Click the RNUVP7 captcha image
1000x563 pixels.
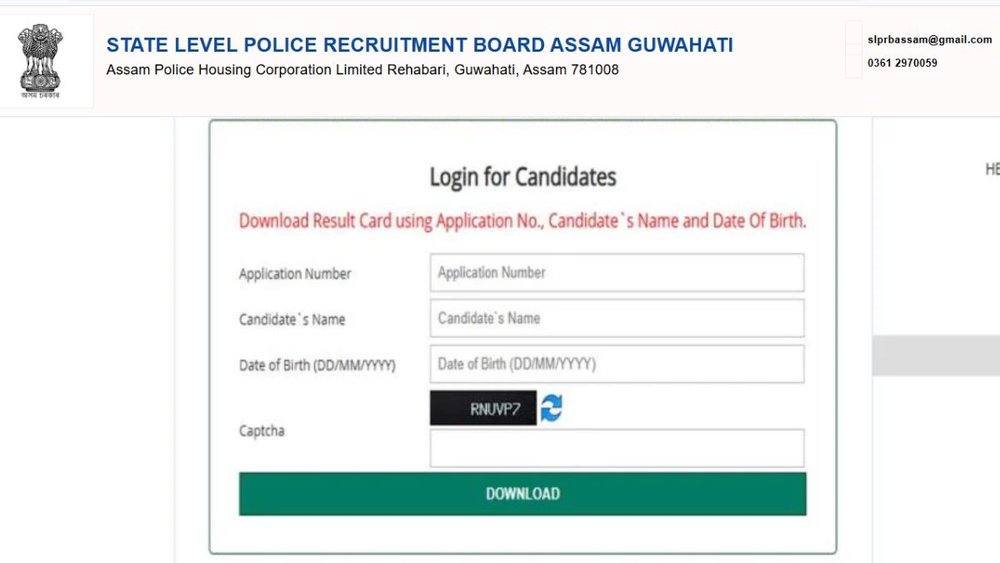483,408
